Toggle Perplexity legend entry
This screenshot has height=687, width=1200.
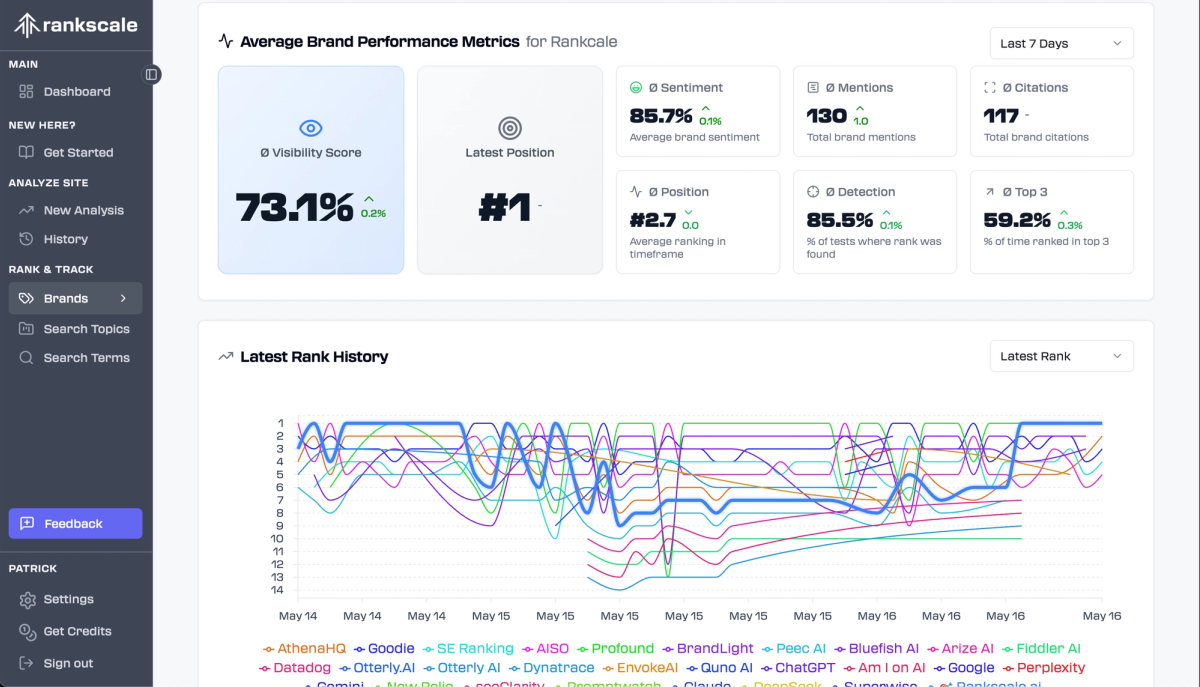click(x=1043, y=668)
